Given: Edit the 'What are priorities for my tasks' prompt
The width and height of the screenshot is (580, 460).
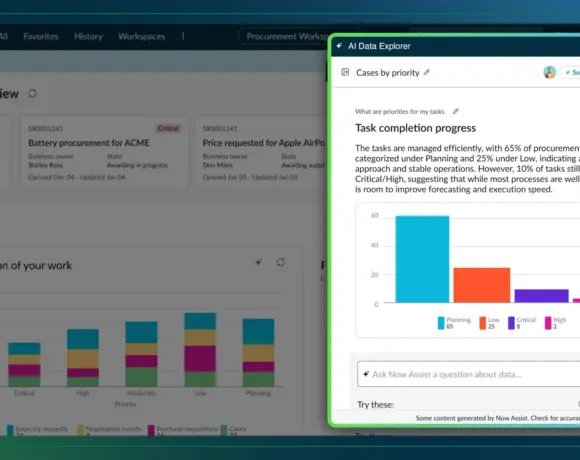Looking at the screenshot, I should pyautogui.click(x=456, y=111).
